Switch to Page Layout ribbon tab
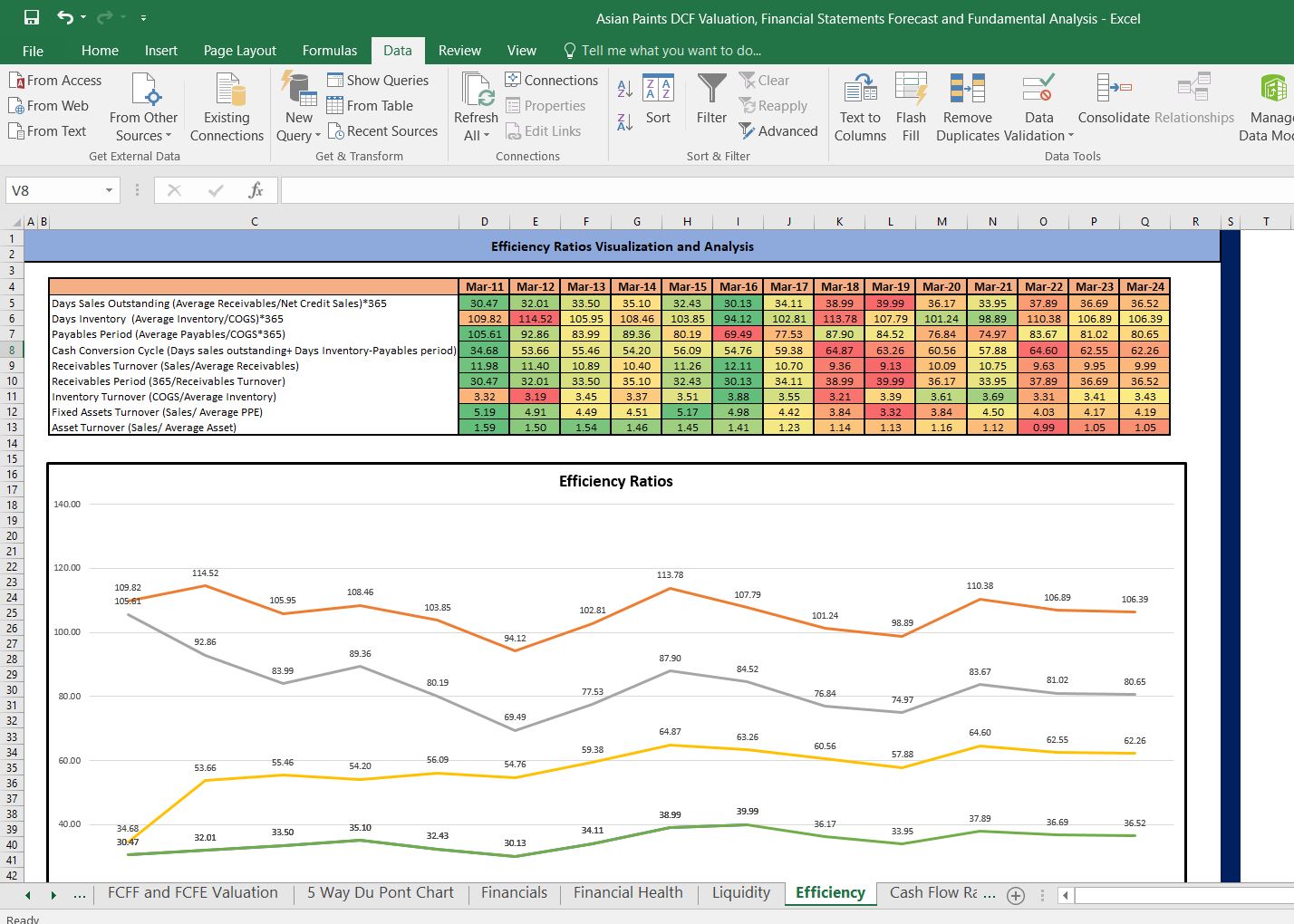 [240, 51]
